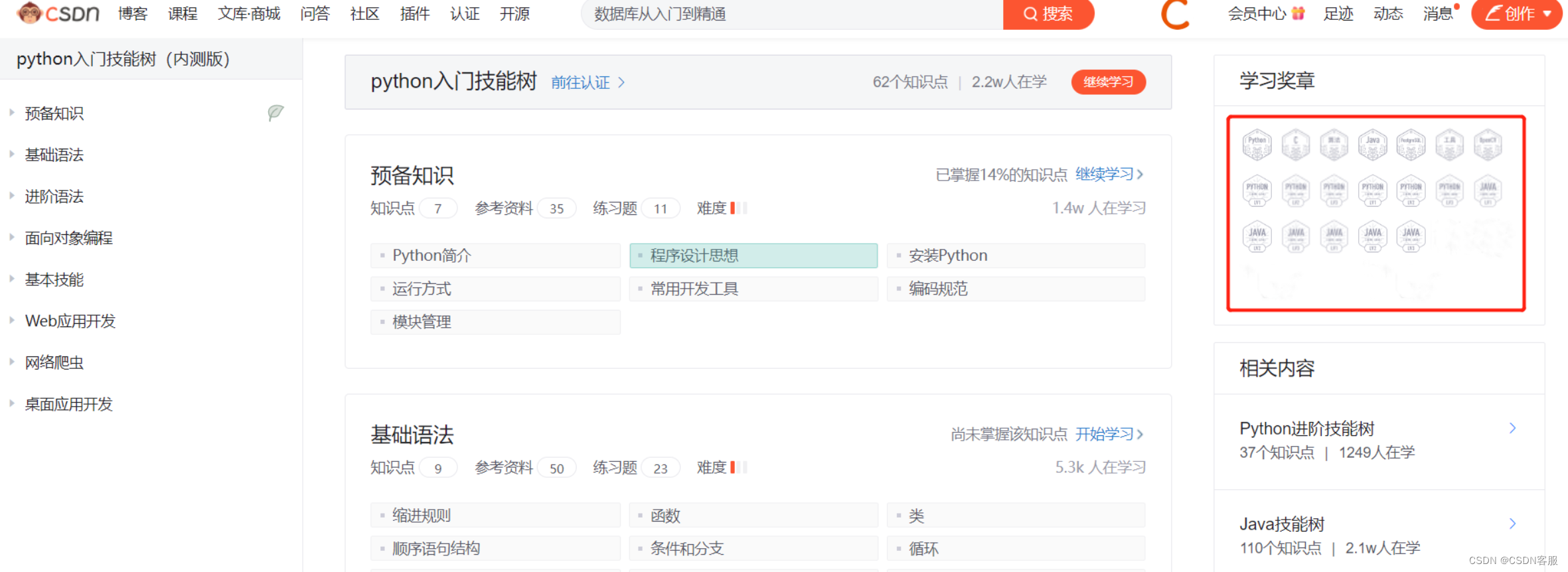Click the orange 搜索 button

pos(1048,14)
